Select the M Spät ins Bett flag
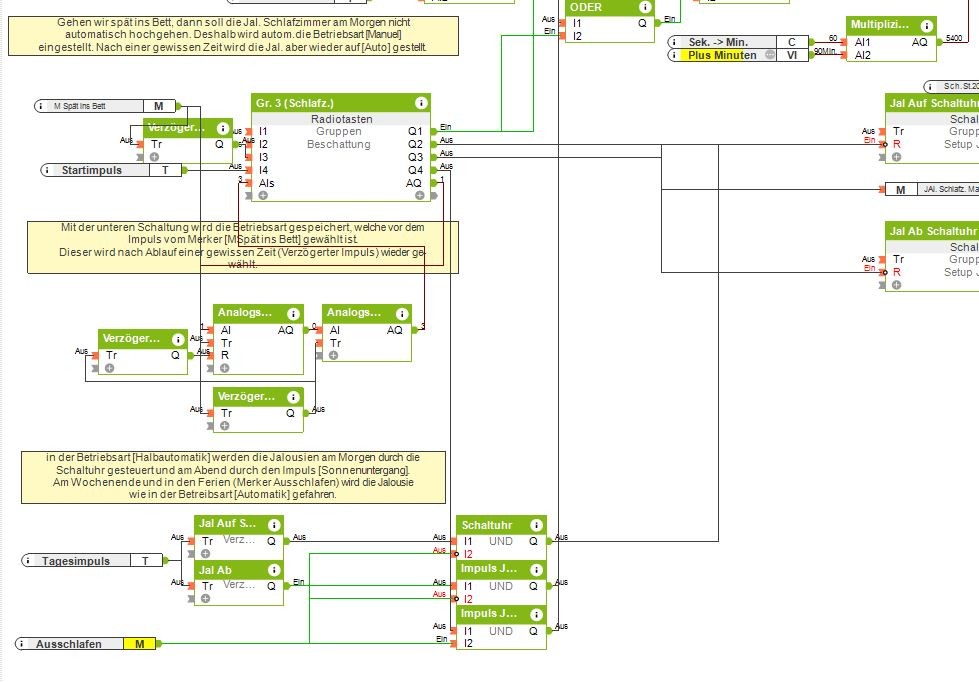 (106, 106)
